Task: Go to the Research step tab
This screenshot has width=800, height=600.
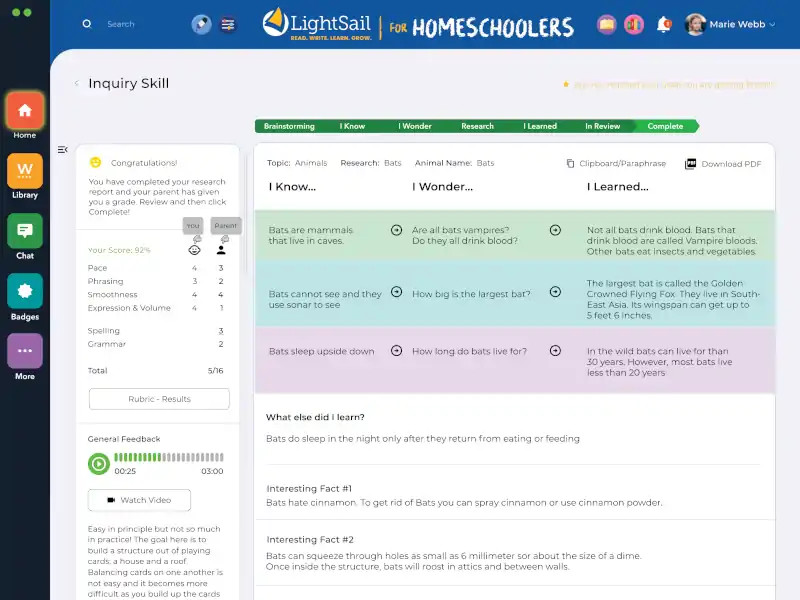Action: click(x=477, y=126)
